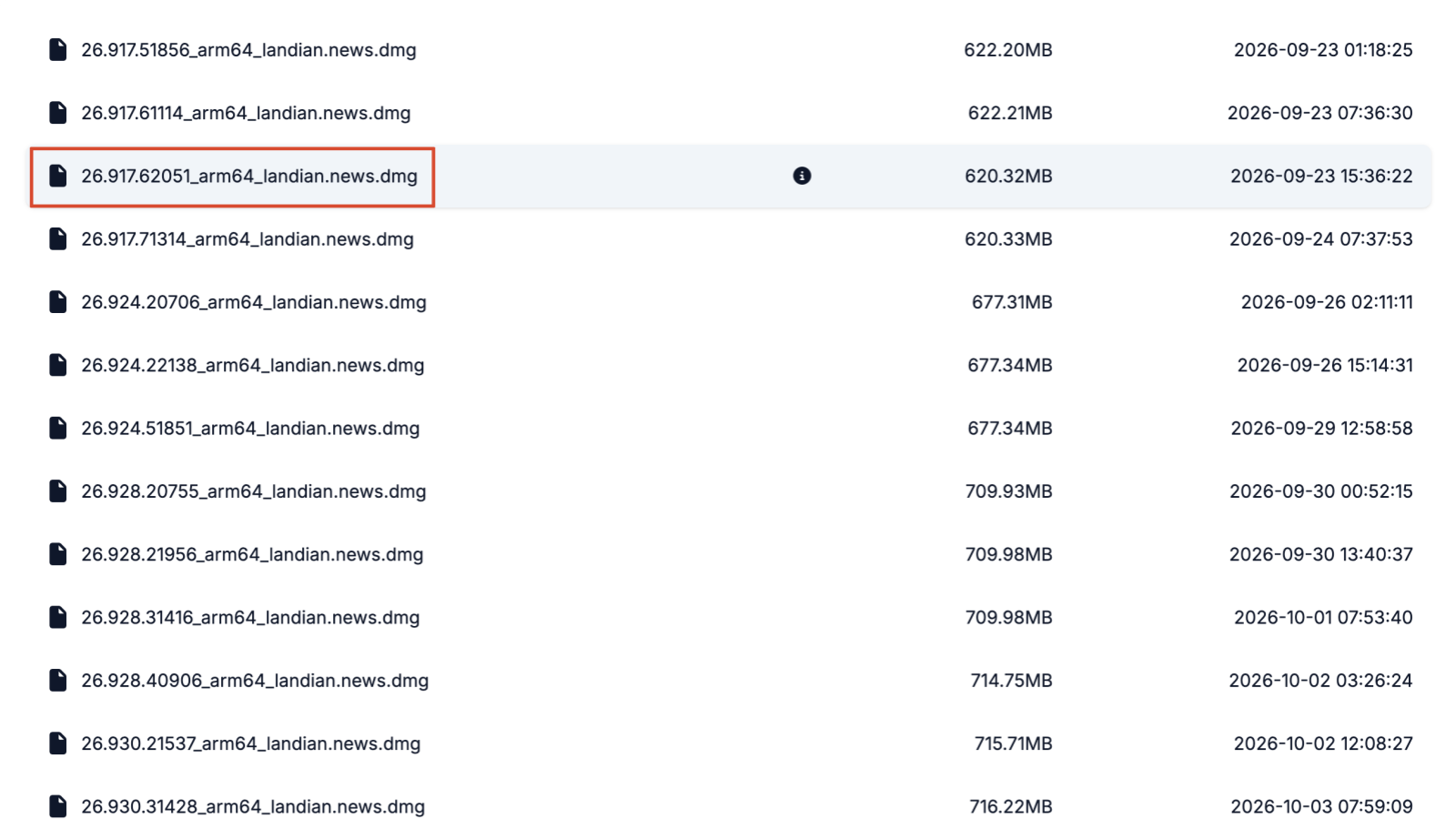Click timestamp 2026-09-23 15:36:22
The height and width of the screenshot is (819, 1456).
1321,176
